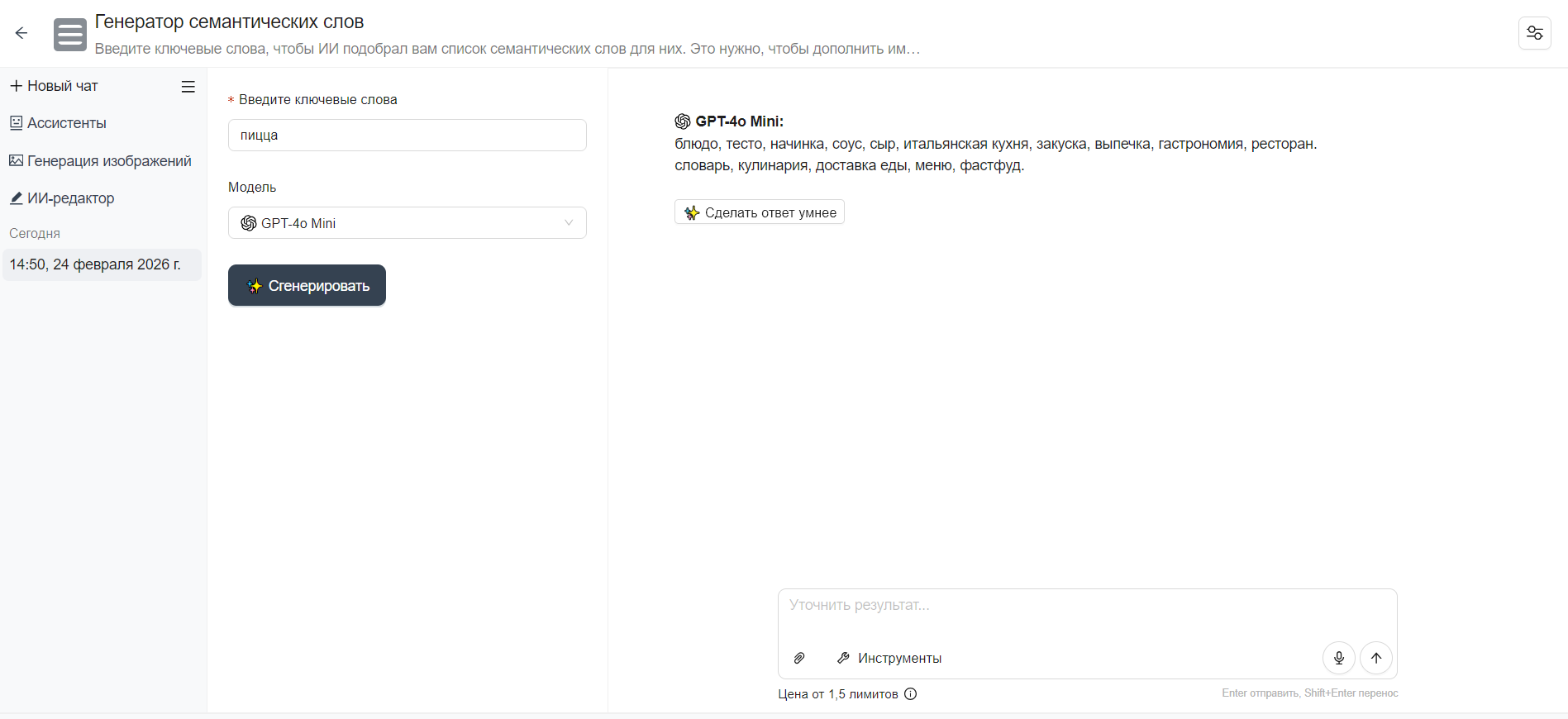Click the dropdown chevron in model selector
The height and width of the screenshot is (719, 1568).
click(x=569, y=223)
